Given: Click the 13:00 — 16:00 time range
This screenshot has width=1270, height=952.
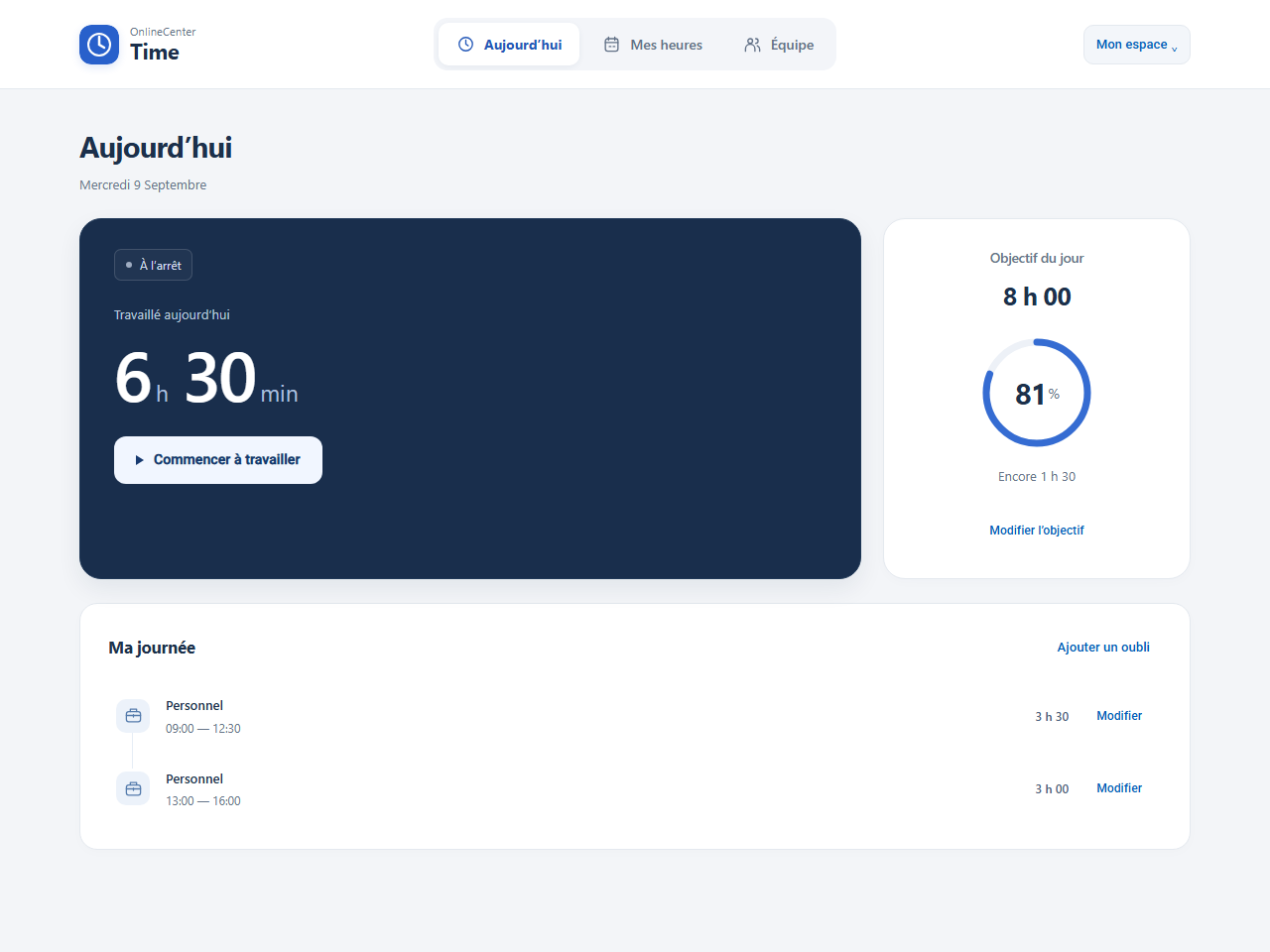Looking at the screenshot, I should click(x=203, y=801).
